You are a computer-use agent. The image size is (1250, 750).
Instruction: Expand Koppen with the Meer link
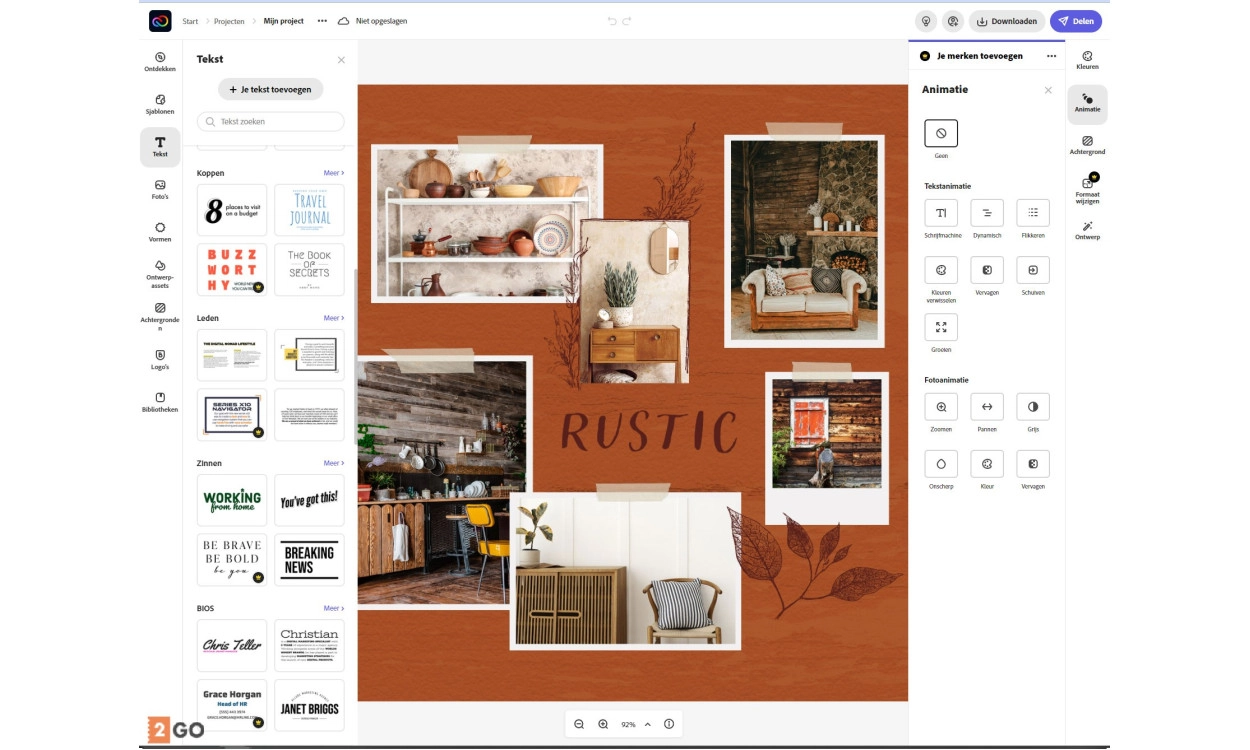tap(333, 173)
